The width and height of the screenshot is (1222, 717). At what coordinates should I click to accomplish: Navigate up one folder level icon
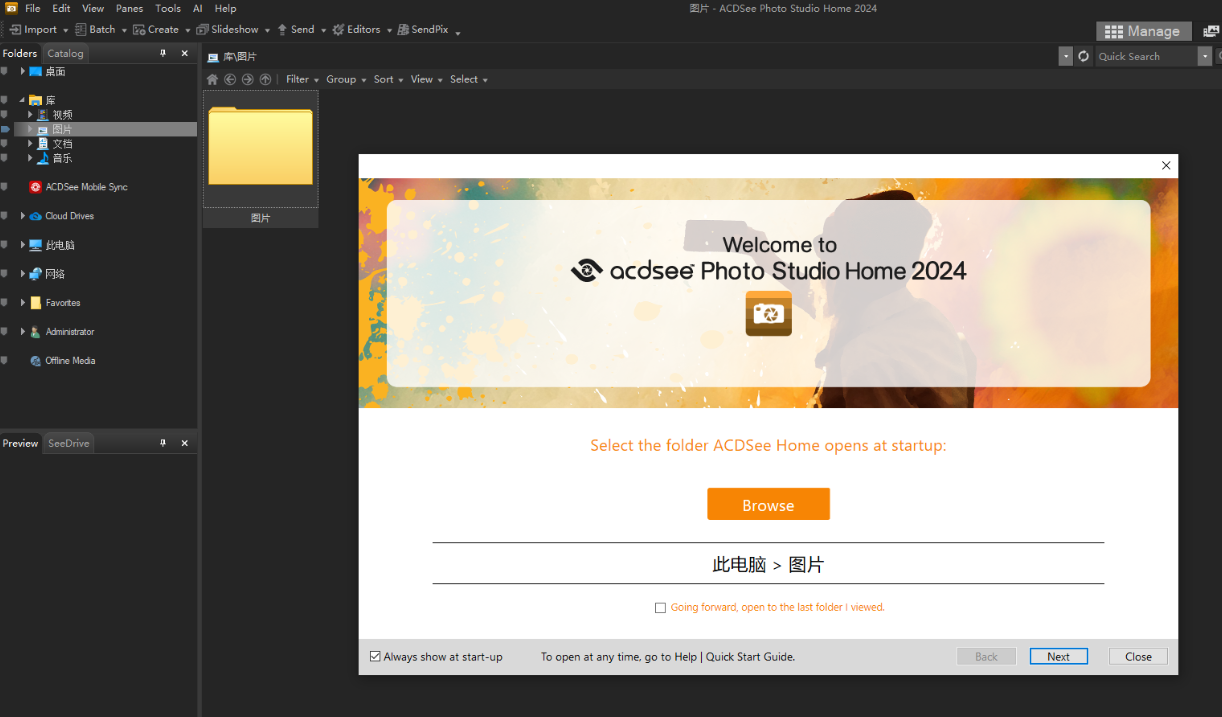click(x=265, y=79)
